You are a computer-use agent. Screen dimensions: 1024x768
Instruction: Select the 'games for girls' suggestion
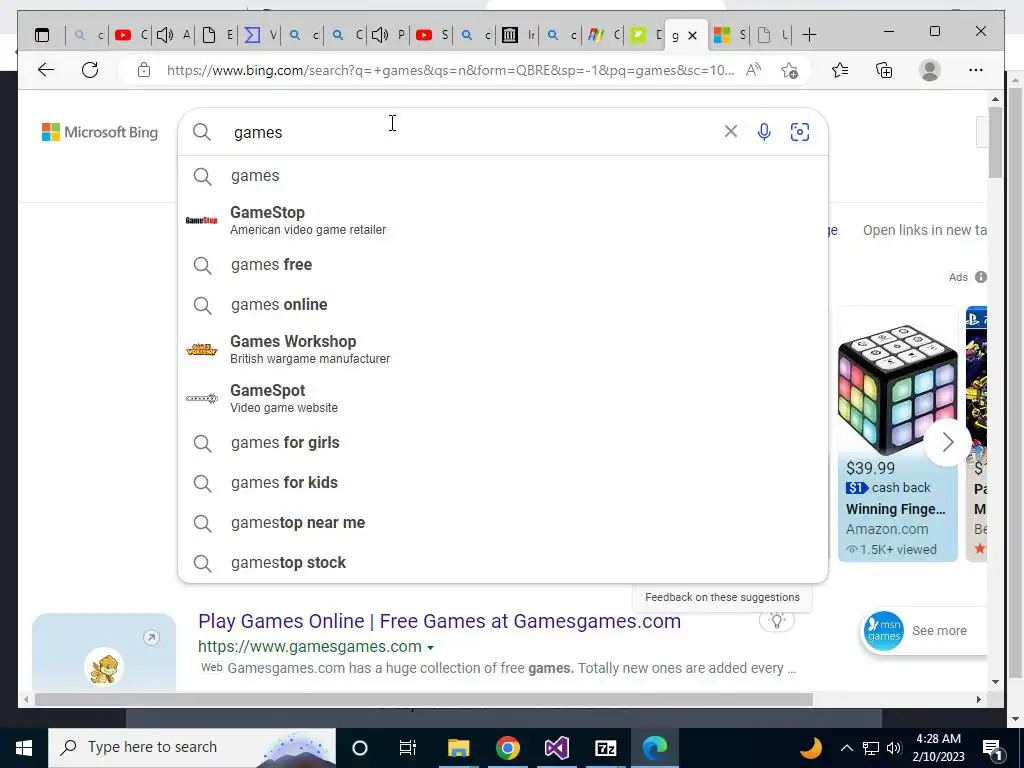503,443
